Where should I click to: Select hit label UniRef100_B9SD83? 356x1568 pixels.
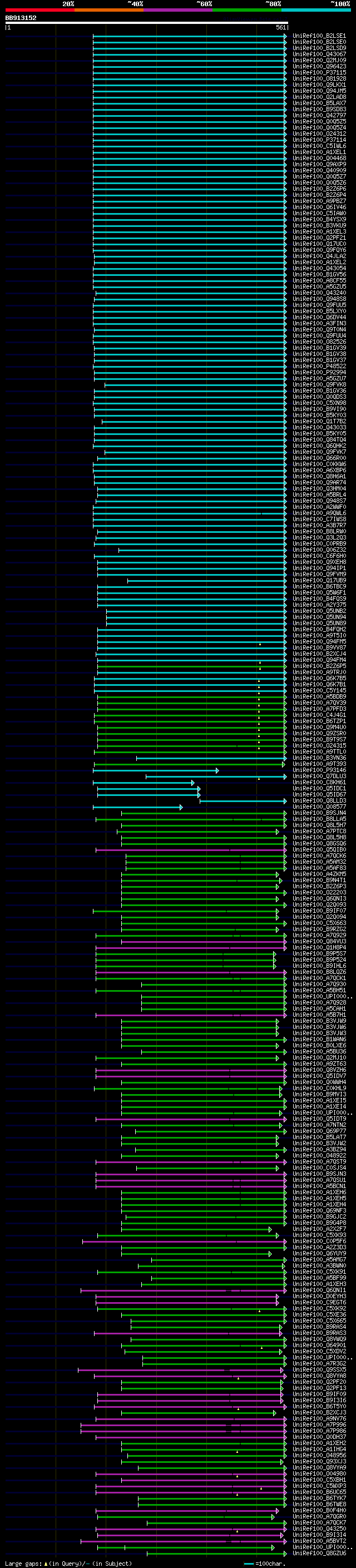click(x=319, y=109)
